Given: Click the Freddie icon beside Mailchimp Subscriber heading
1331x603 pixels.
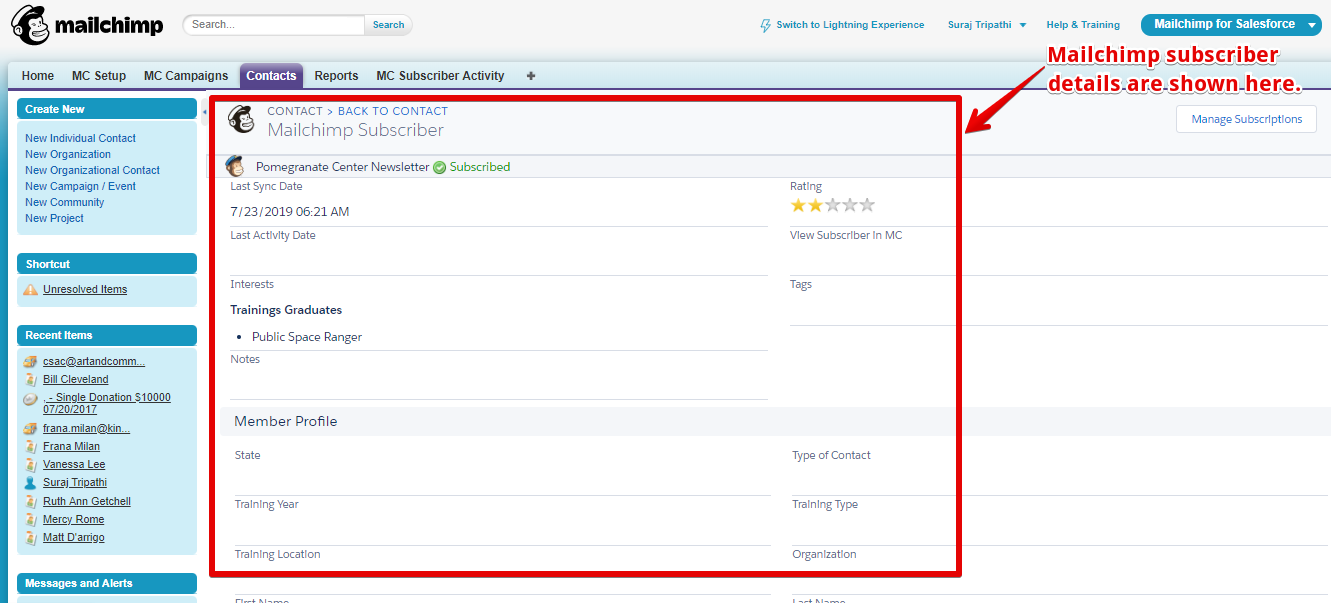Looking at the screenshot, I should point(240,120).
